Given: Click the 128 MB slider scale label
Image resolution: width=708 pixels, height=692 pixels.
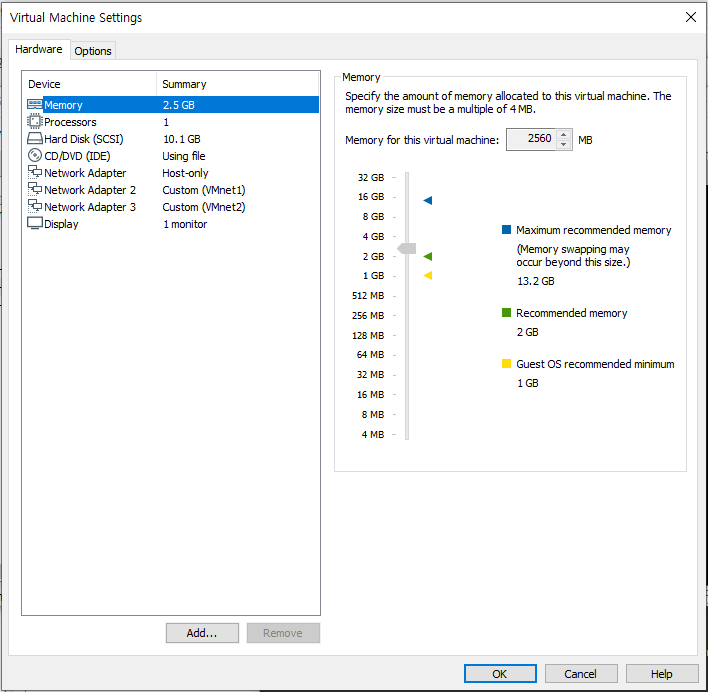Looking at the screenshot, I should [368, 335].
